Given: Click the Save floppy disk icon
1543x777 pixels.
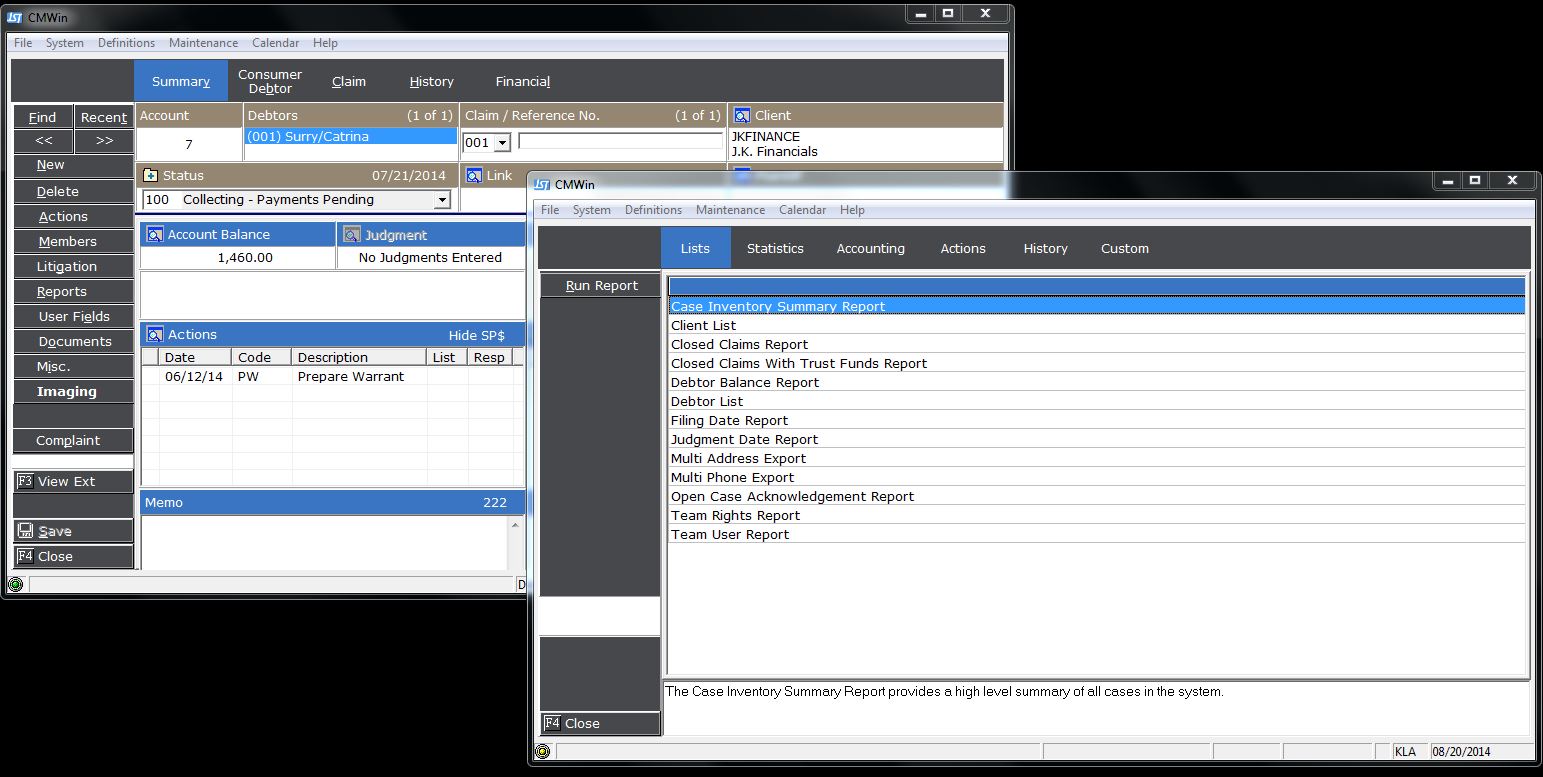Looking at the screenshot, I should coord(26,531).
